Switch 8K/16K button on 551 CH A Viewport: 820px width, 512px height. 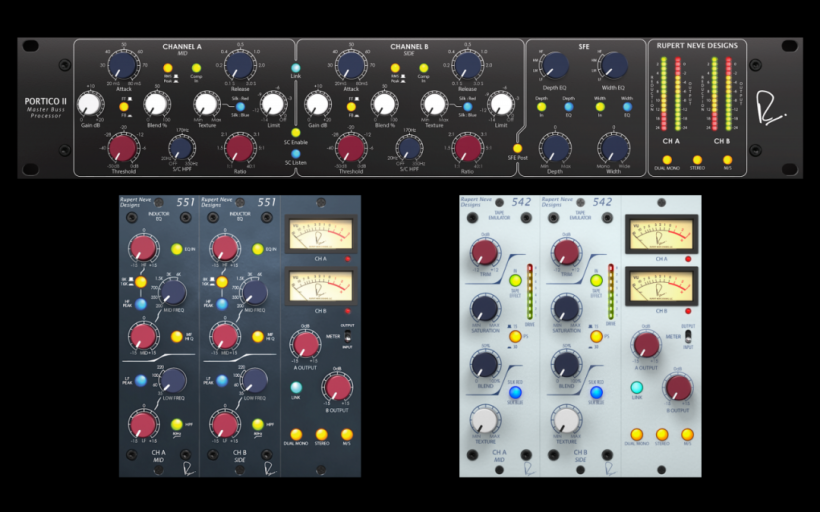pyautogui.click(x=141, y=282)
